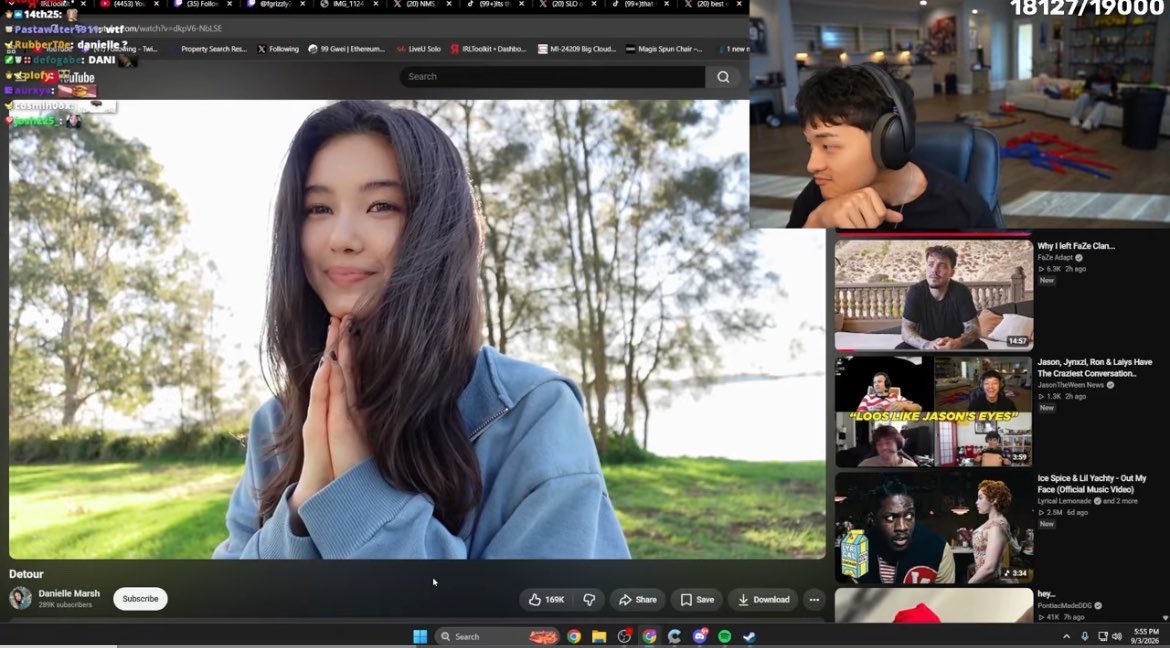Open 'Ice Spice & Lil Yachty - Out My Face' title
The width and height of the screenshot is (1170, 648).
1092,484
